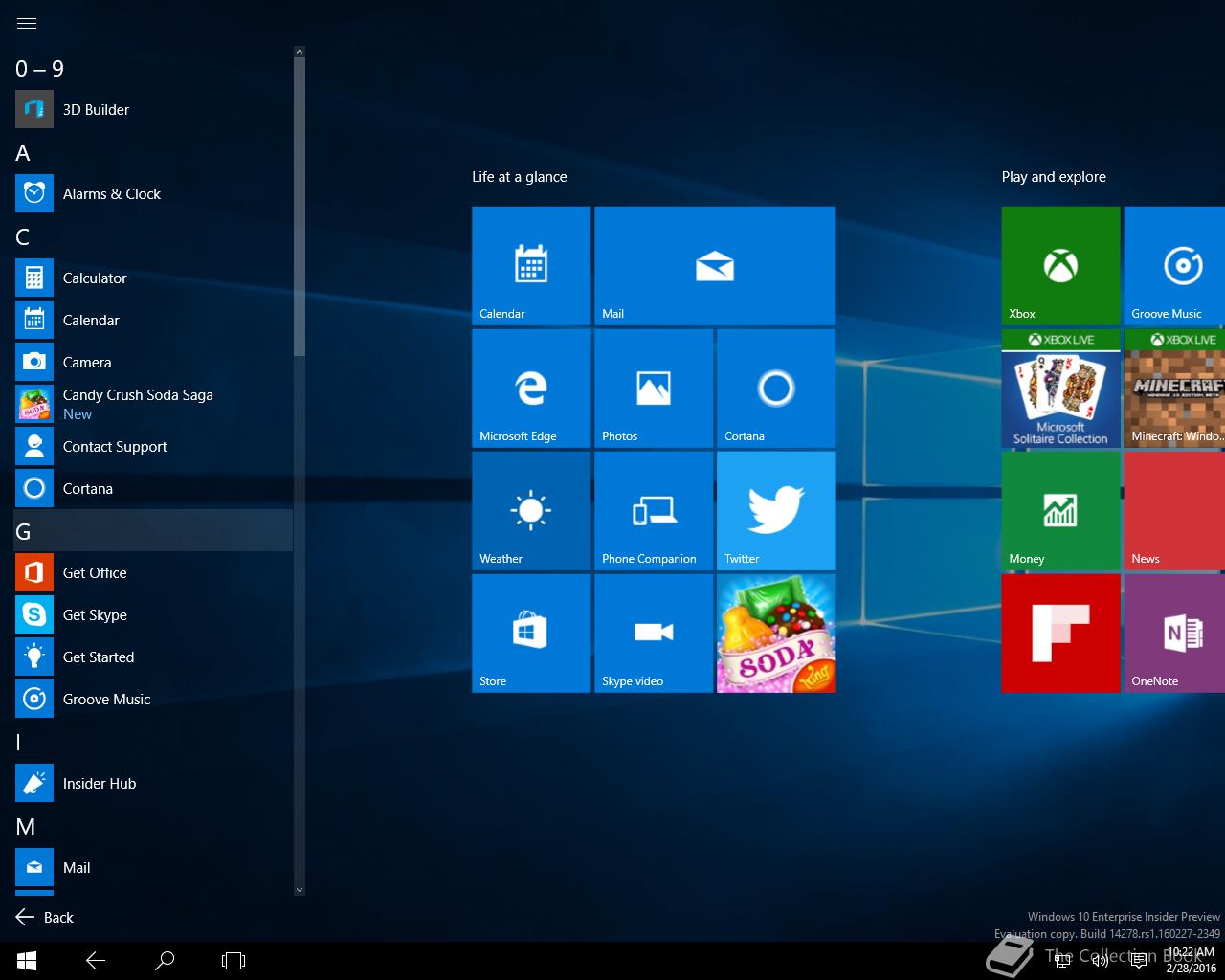Open the OneNote tile
The image size is (1225, 980).
click(1174, 634)
